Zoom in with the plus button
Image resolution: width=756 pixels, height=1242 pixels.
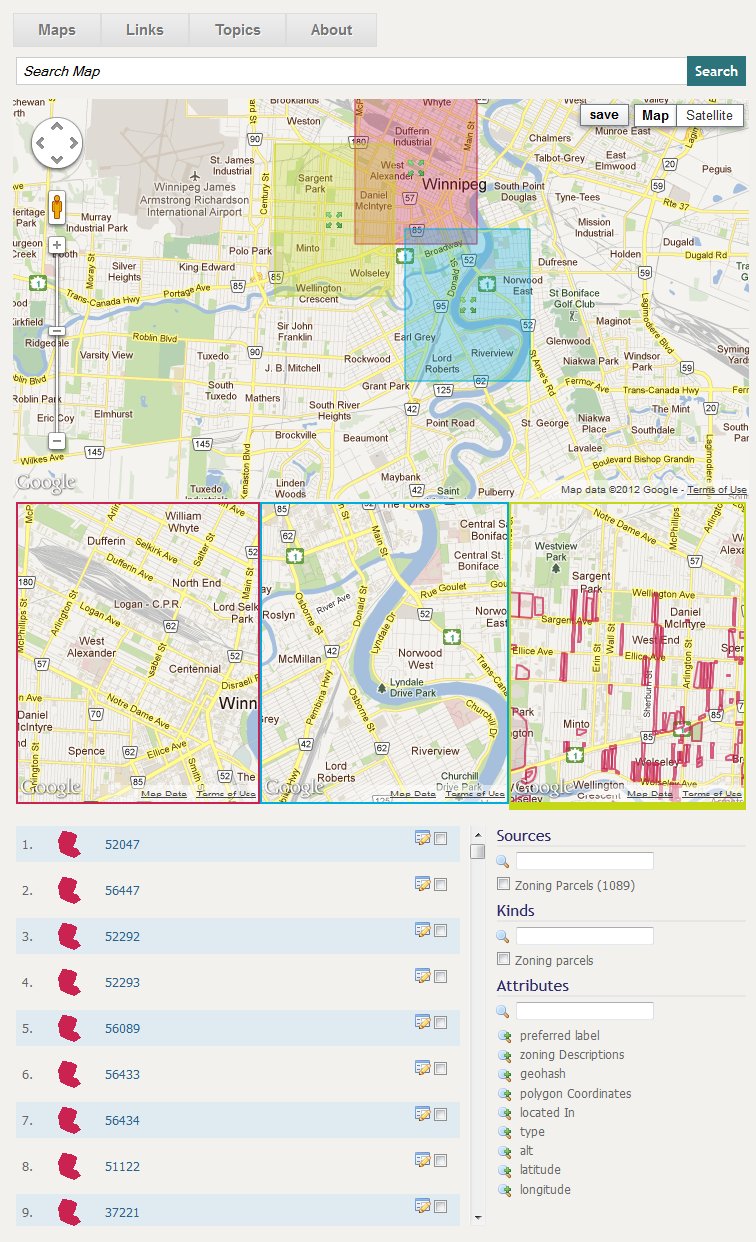click(x=57, y=245)
